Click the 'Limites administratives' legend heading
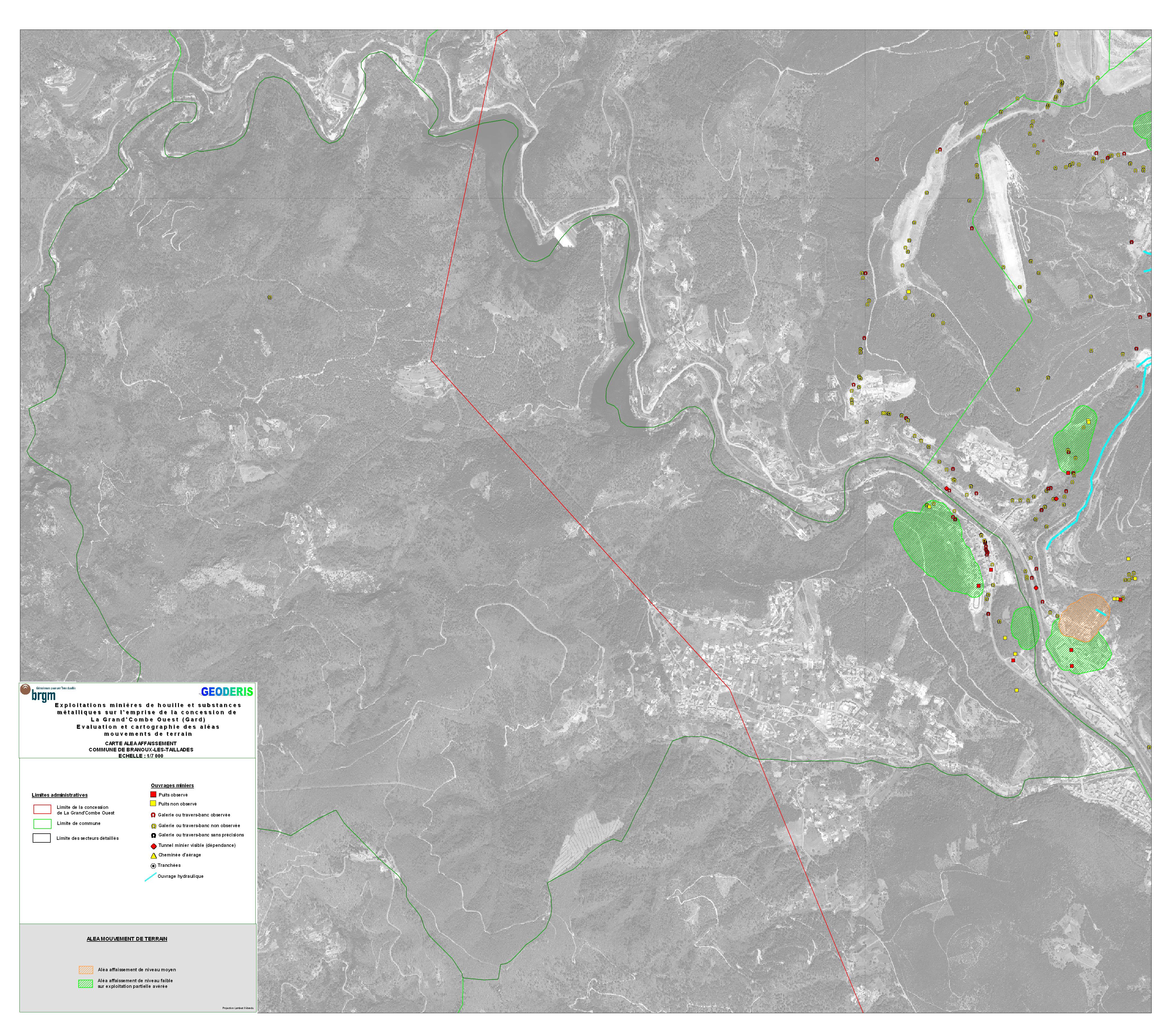The height and width of the screenshot is (1036, 1166). (59, 795)
